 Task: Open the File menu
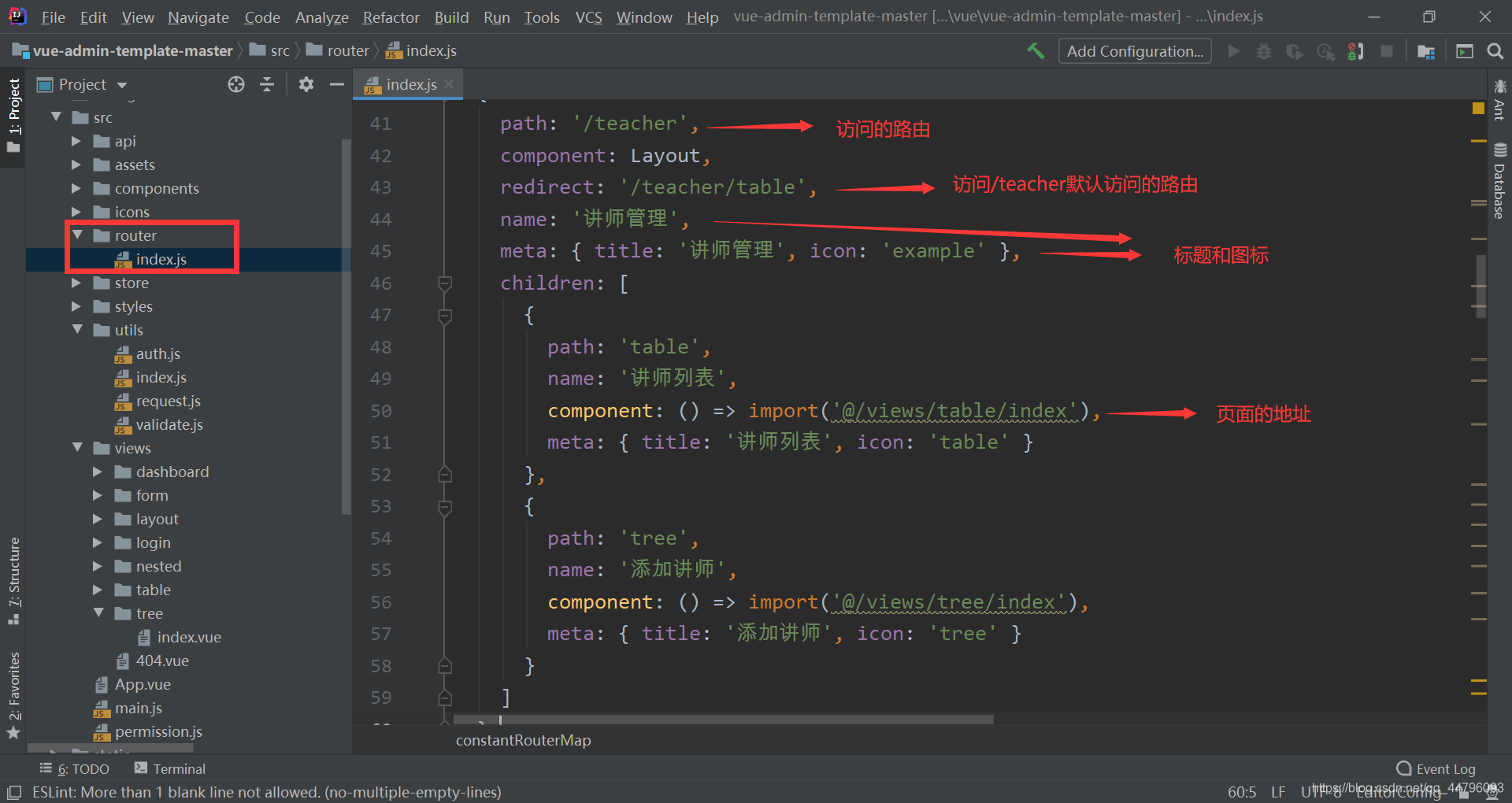click(53, 17)
